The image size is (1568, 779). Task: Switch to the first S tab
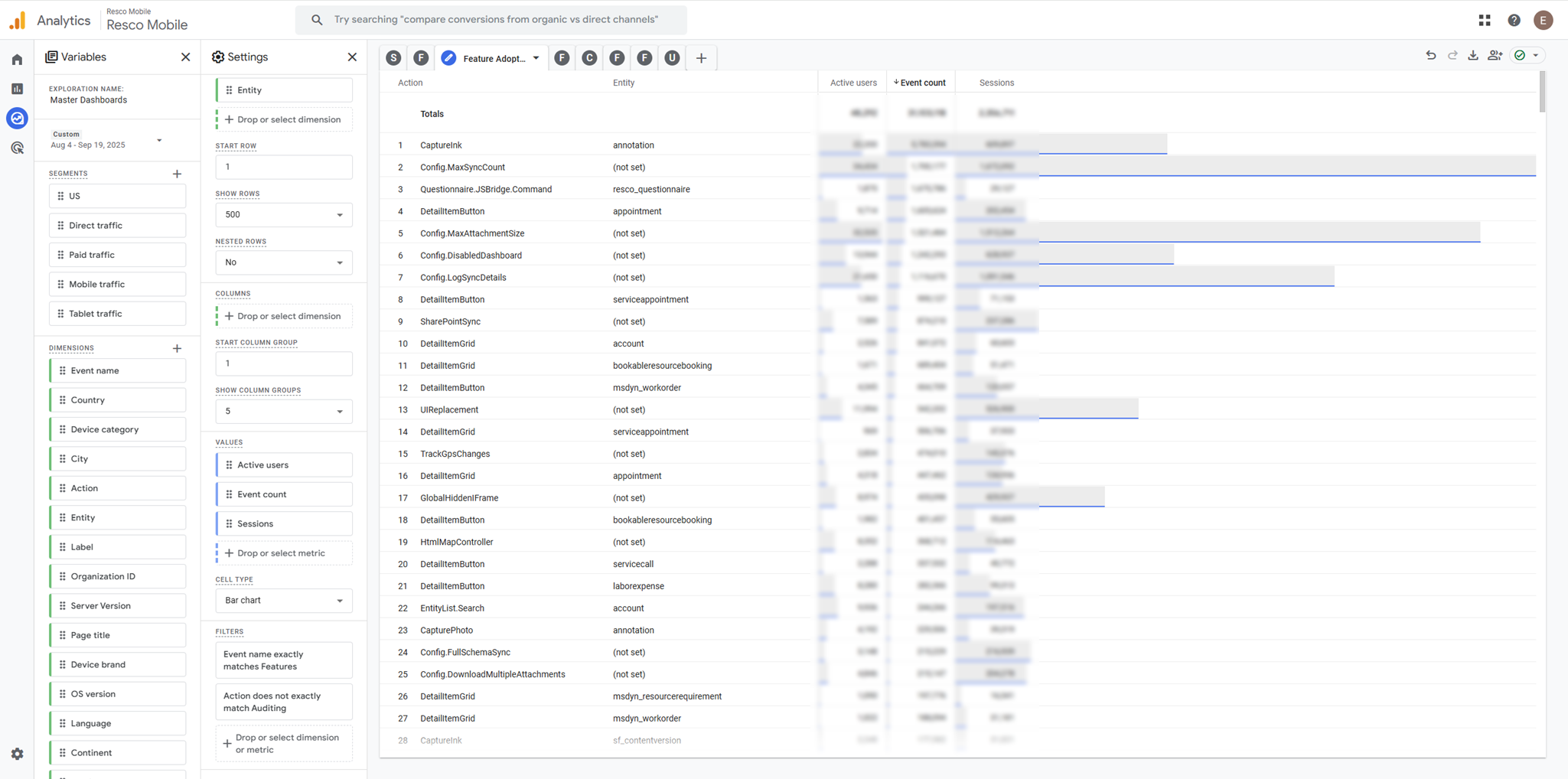point(393,58)
